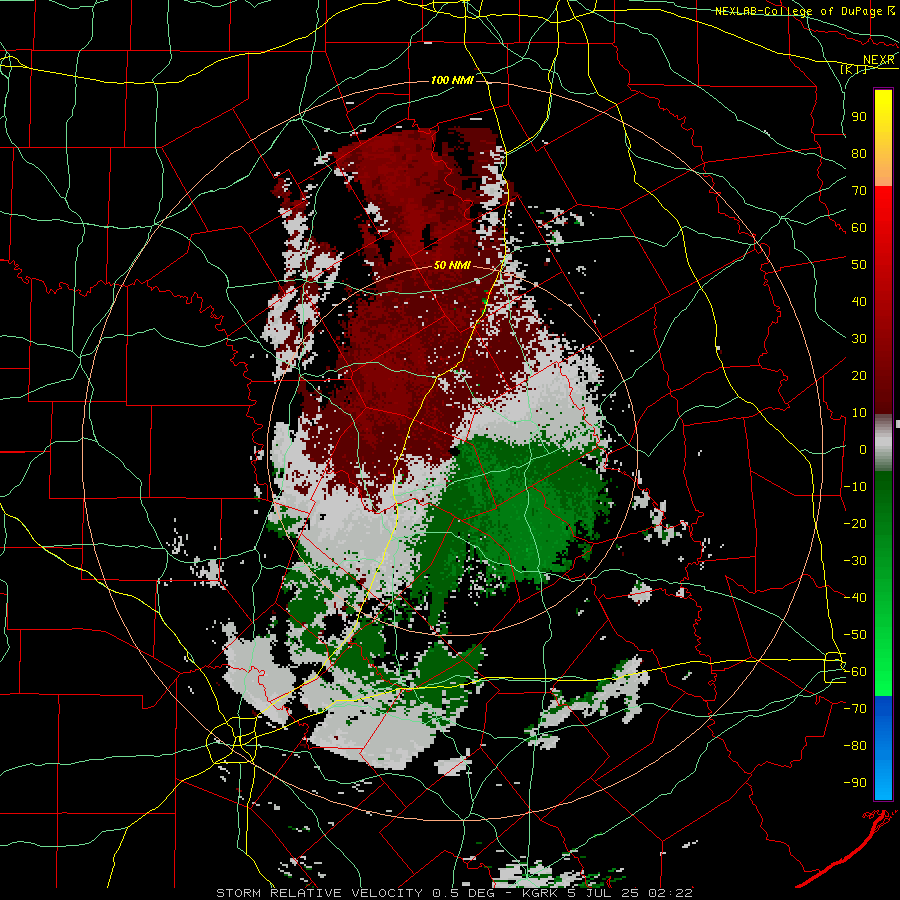Pick the blue segment of the color bar
900x900 pixels.
pyautogui.click(x=883, y=747)
